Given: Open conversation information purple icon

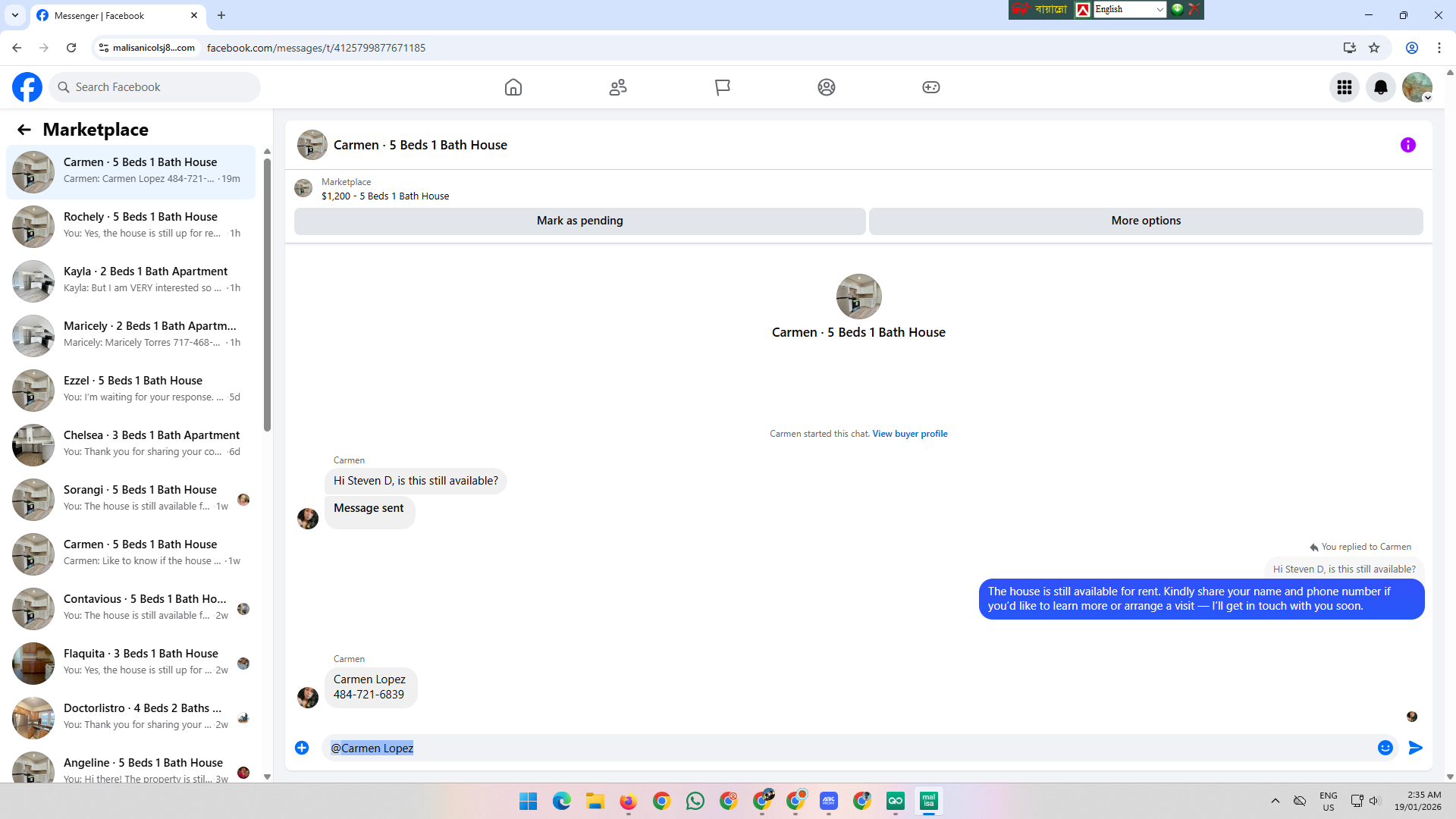Looking at the screenshot, I should 1408,145.
